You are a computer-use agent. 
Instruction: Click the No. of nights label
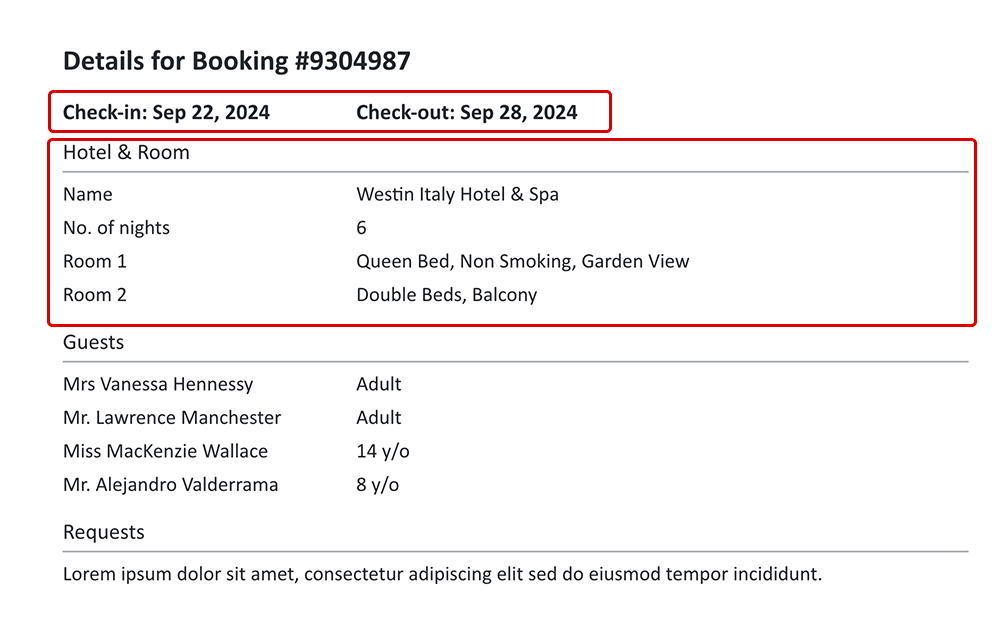click(x=116, y=228)
